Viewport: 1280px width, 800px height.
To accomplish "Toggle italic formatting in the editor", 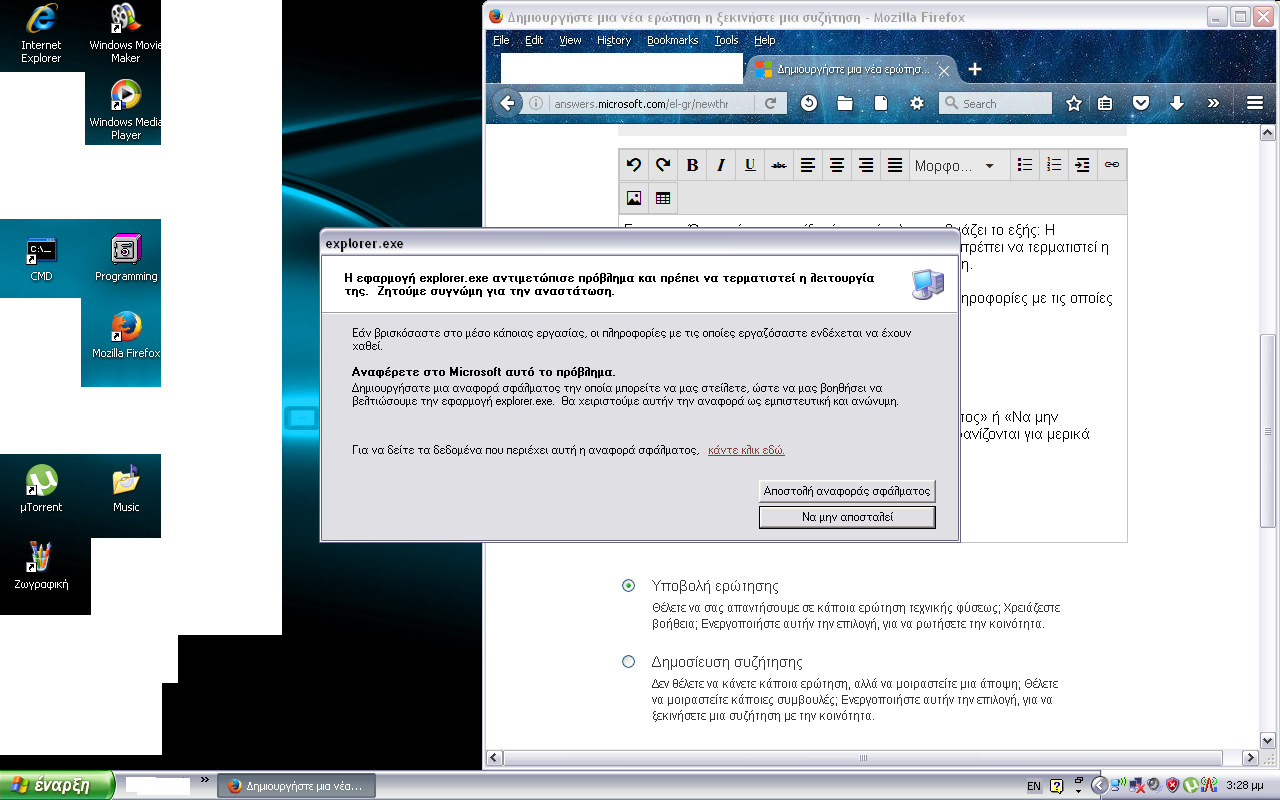I will 720,165.
